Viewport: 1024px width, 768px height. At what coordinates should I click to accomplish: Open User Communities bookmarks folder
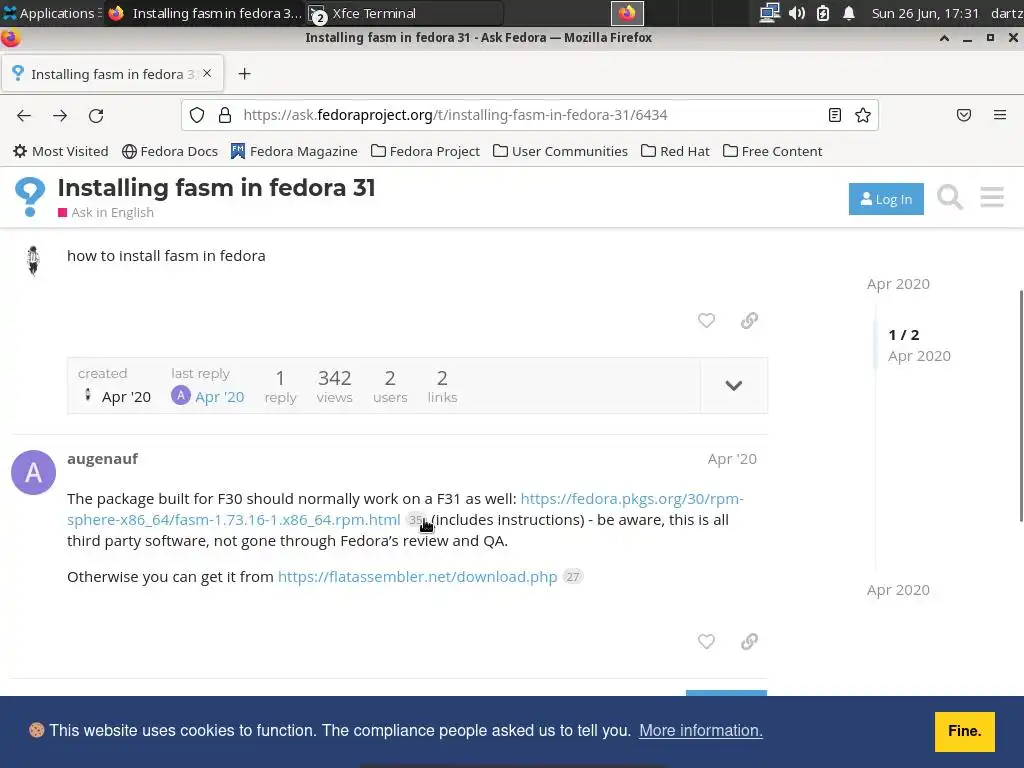pos(560,152)
